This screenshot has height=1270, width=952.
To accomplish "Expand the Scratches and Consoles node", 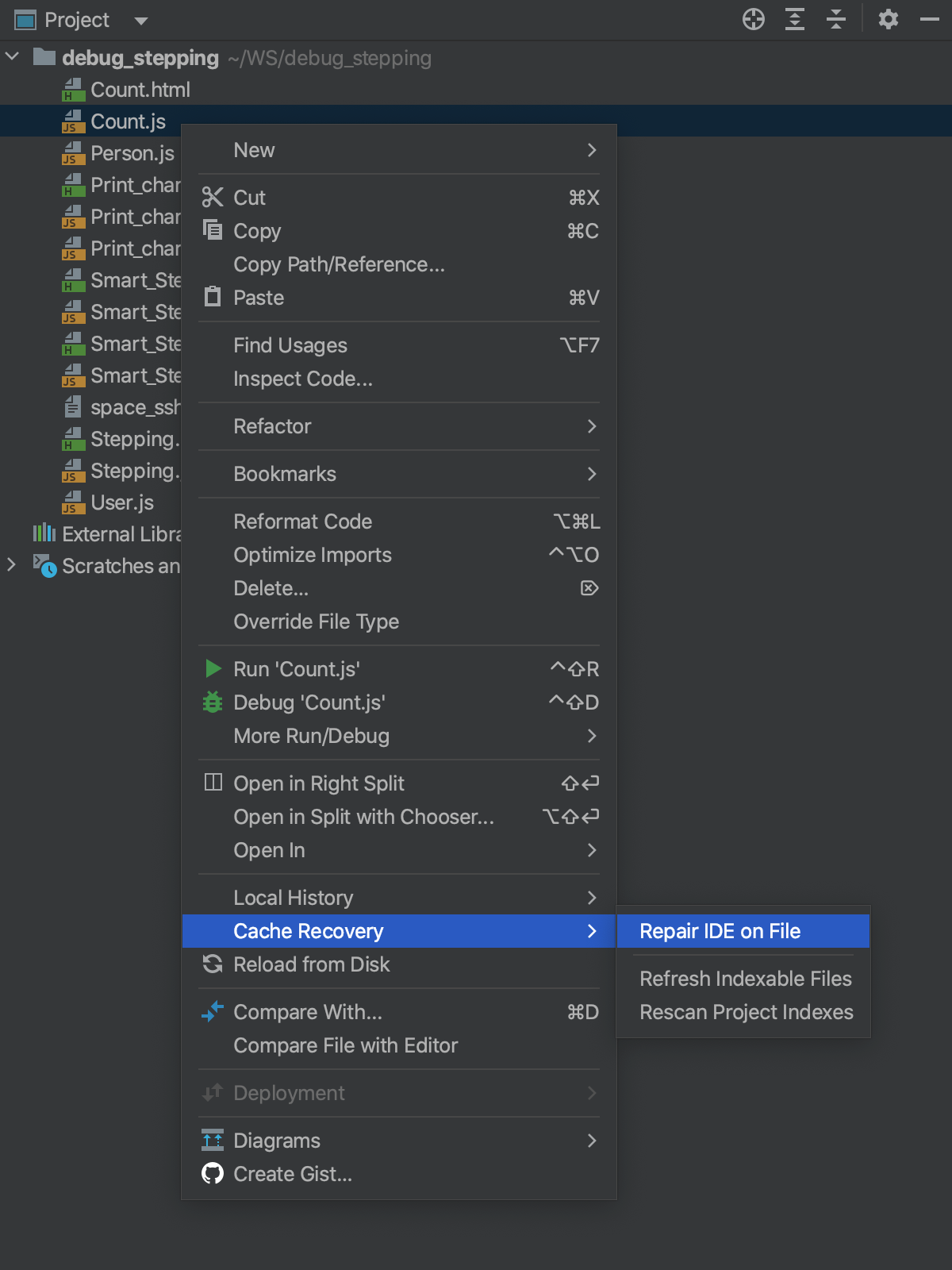I will (x=11, y=565).
